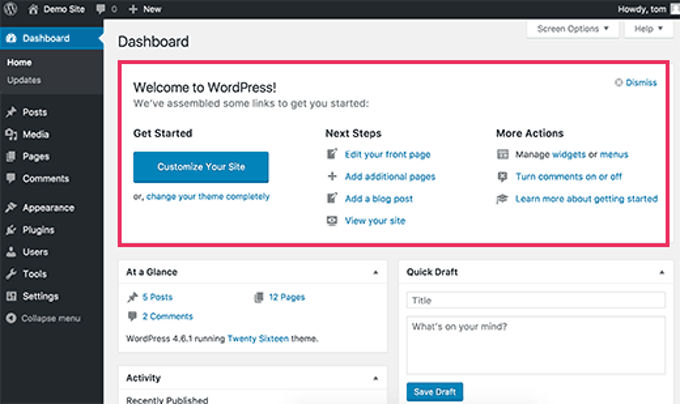680x404 pixels.
Task: Follow View your site link
Action: 375,221
